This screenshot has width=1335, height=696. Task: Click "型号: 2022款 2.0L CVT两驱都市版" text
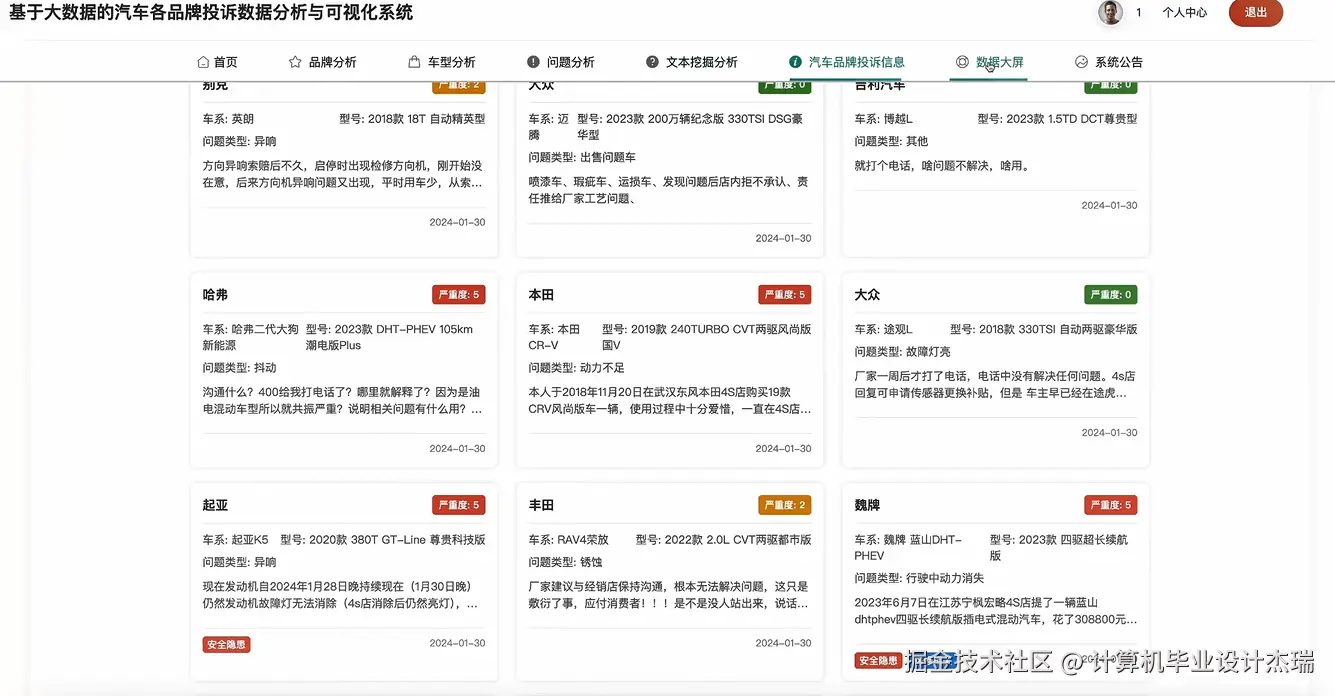pyautogui.click(x=724, y=539)
